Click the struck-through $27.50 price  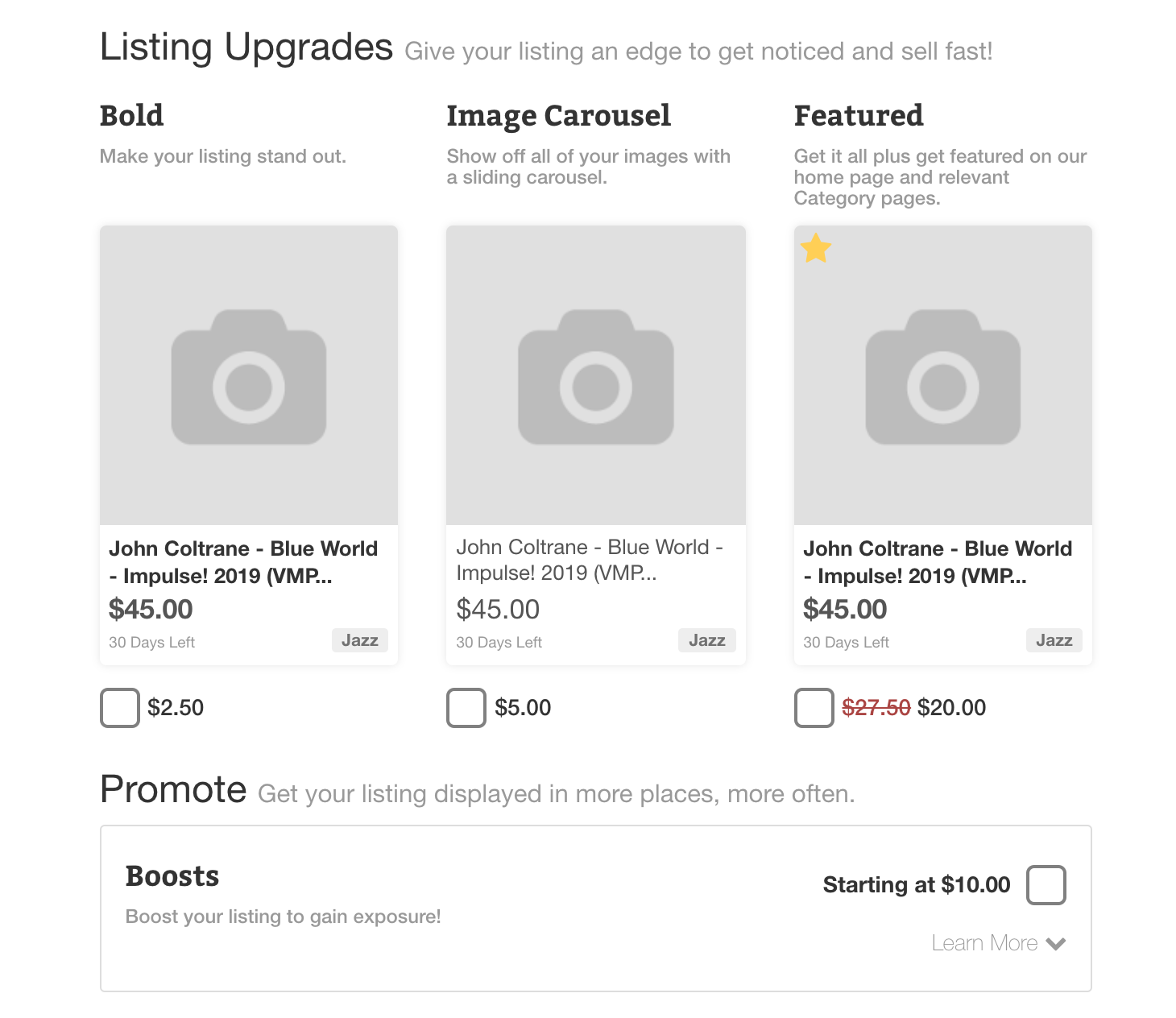[876, 708]
